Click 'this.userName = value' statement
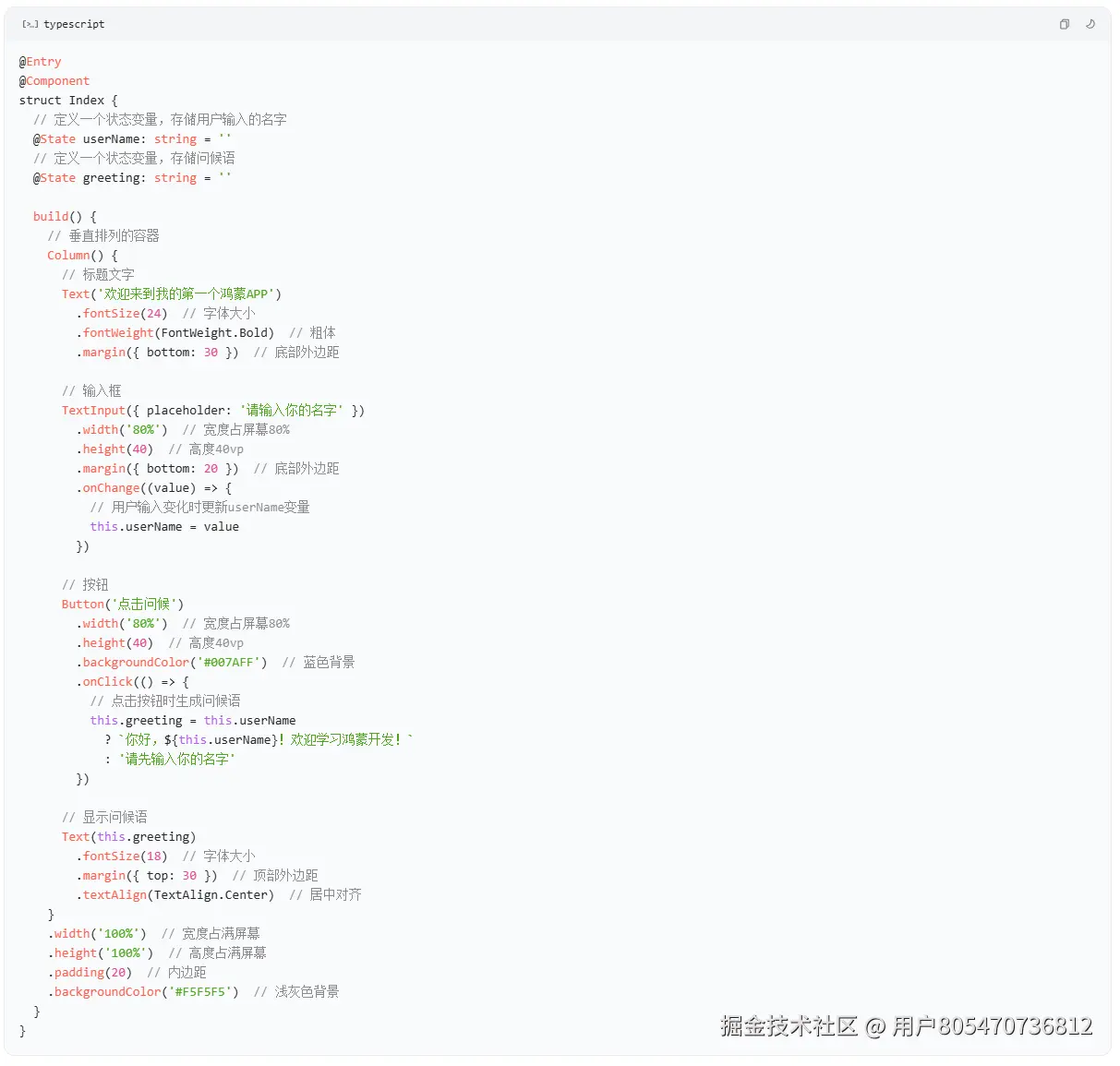This screenshot has height=1066, width=1120. 164,527
